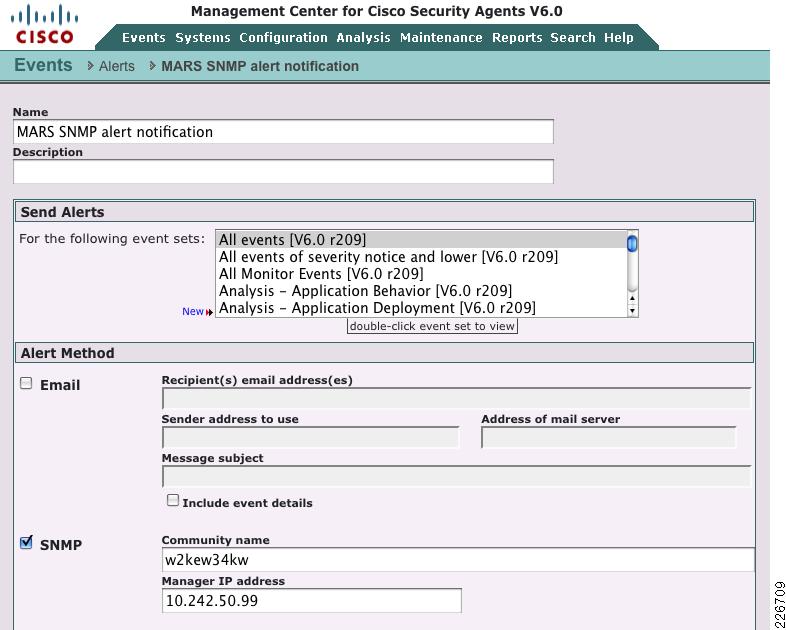Click the Name input field
This screenshot has width=786, height=630.
coord(283,132)
